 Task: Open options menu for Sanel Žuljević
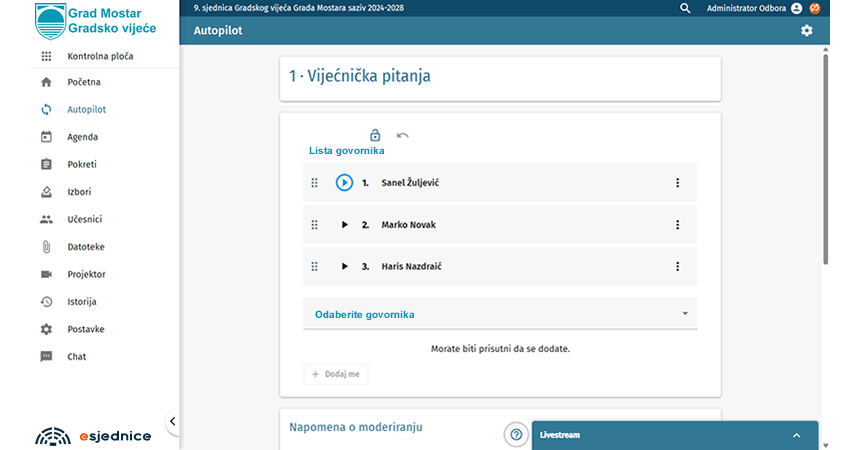click(x=677, y=183)
